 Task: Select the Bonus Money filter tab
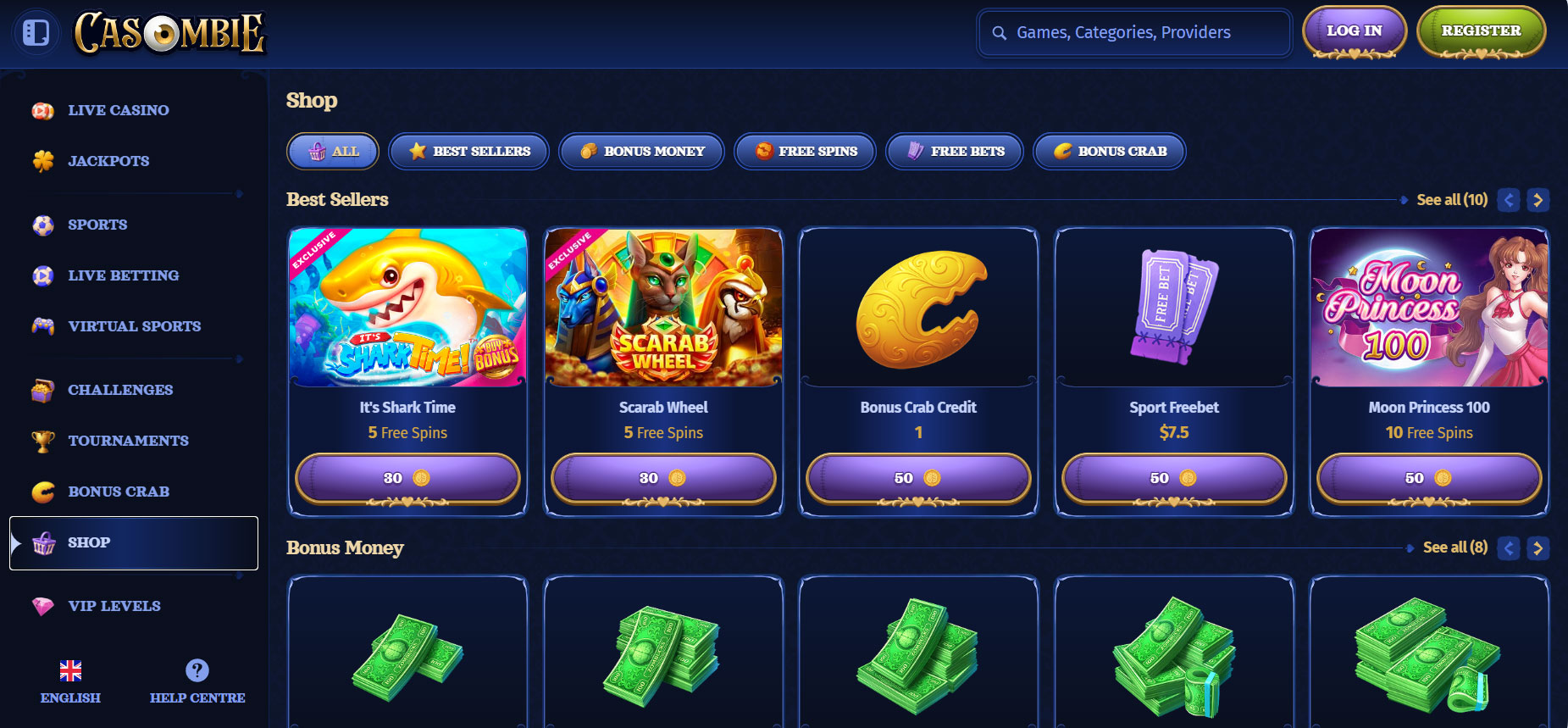641,152
